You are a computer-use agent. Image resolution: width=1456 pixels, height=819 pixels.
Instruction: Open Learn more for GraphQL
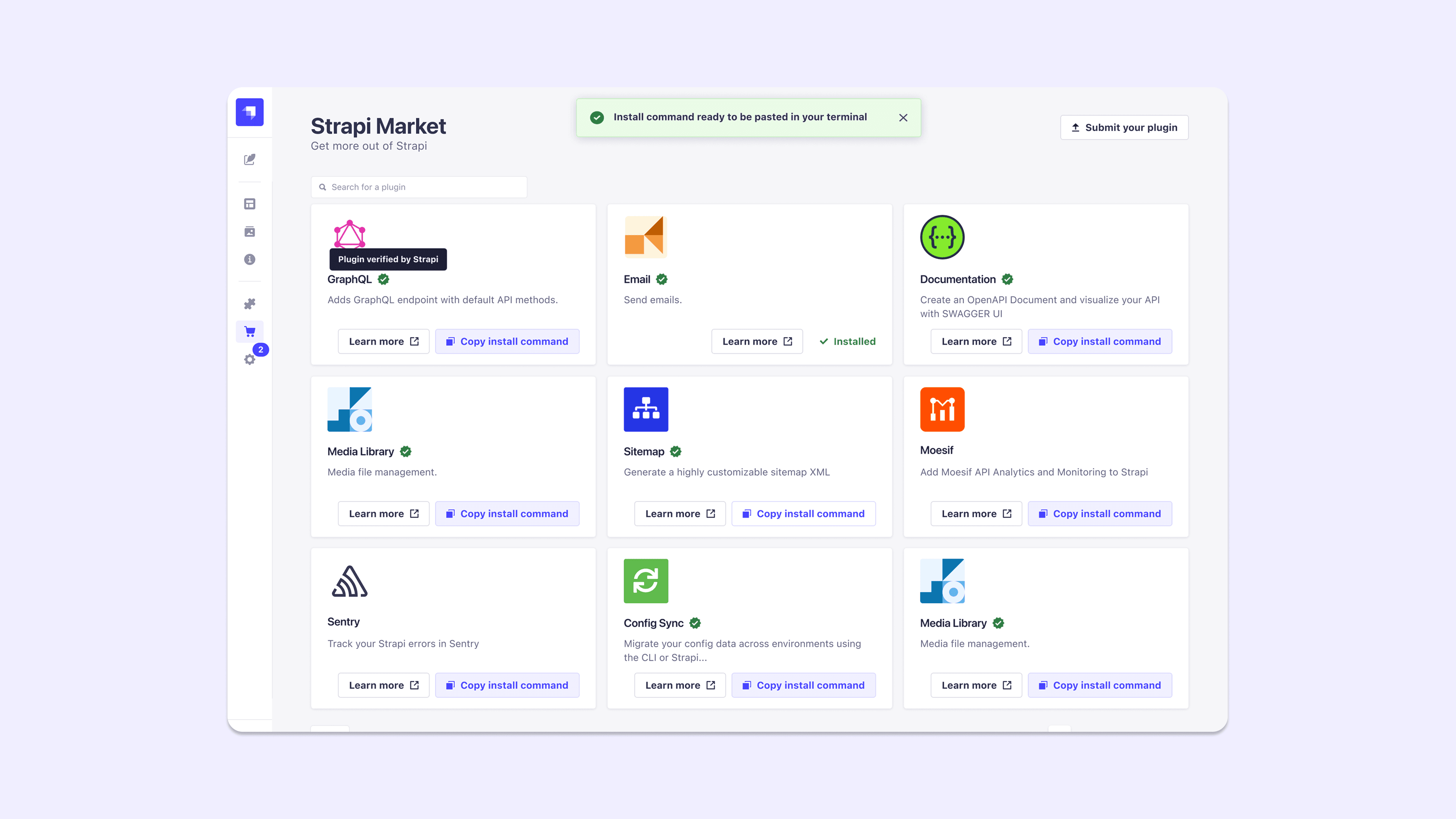[383, 341]
